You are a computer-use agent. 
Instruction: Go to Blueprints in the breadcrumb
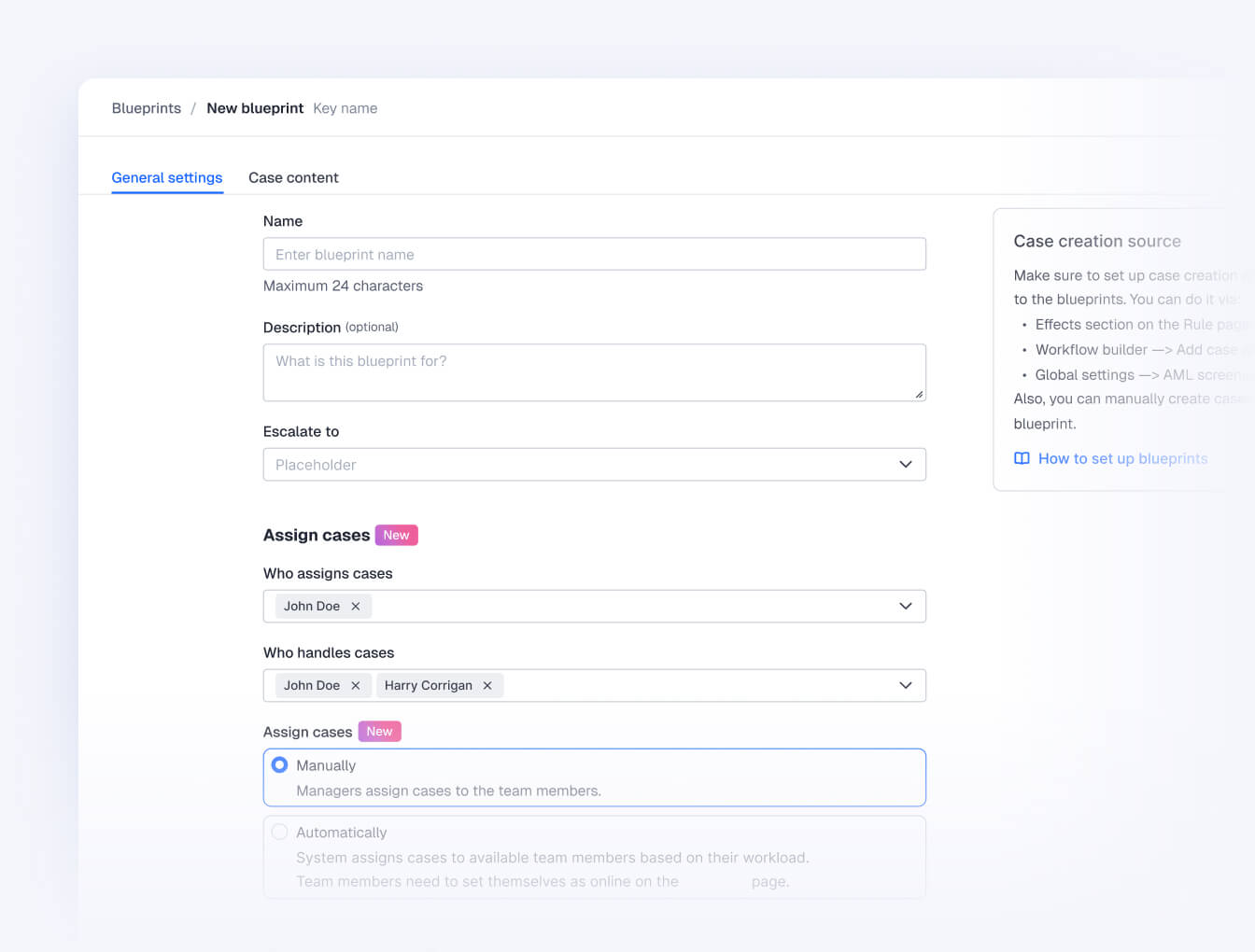(147, 108)
